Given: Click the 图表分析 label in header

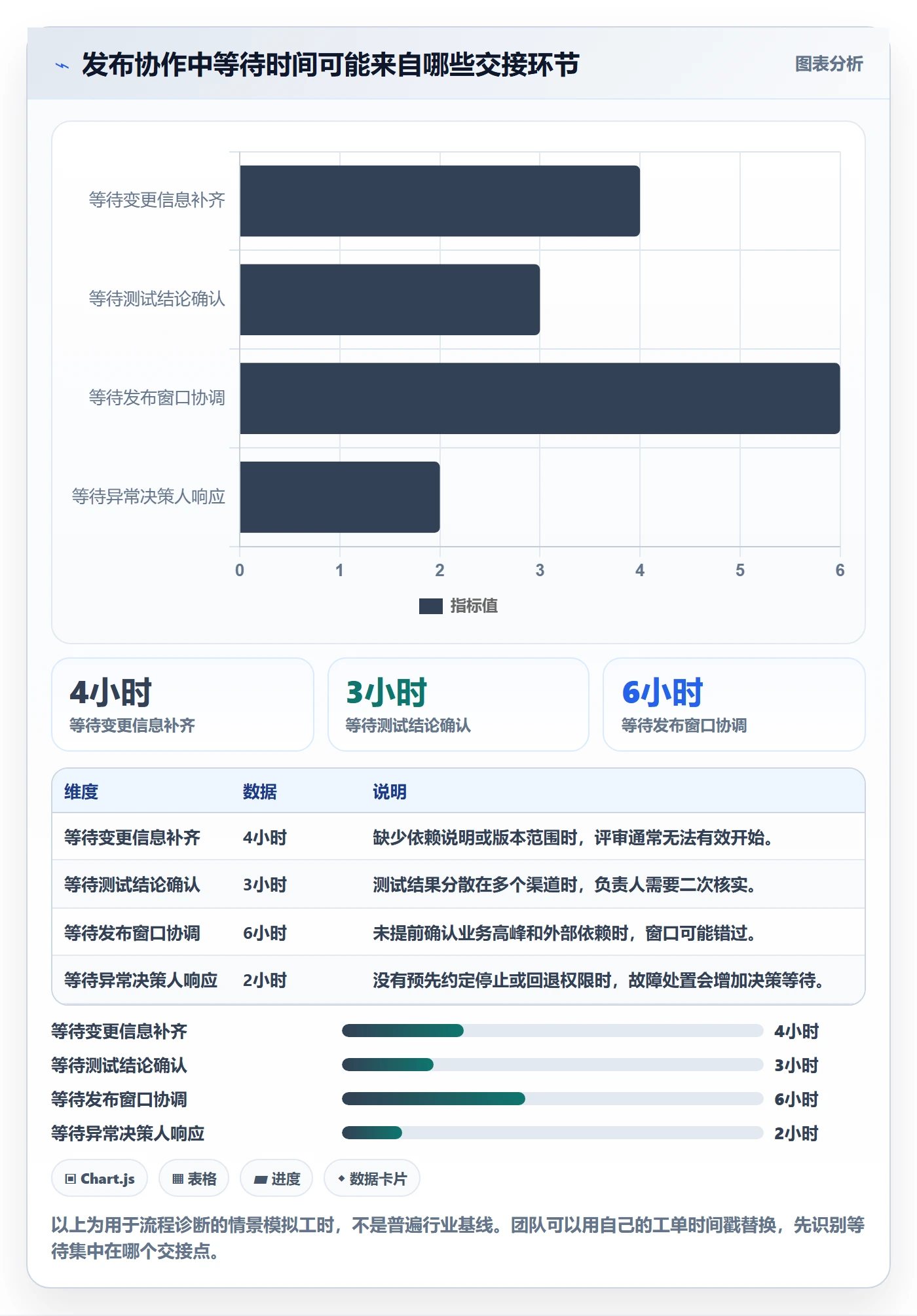Looking at the screenshot, I should pos(829,64).
